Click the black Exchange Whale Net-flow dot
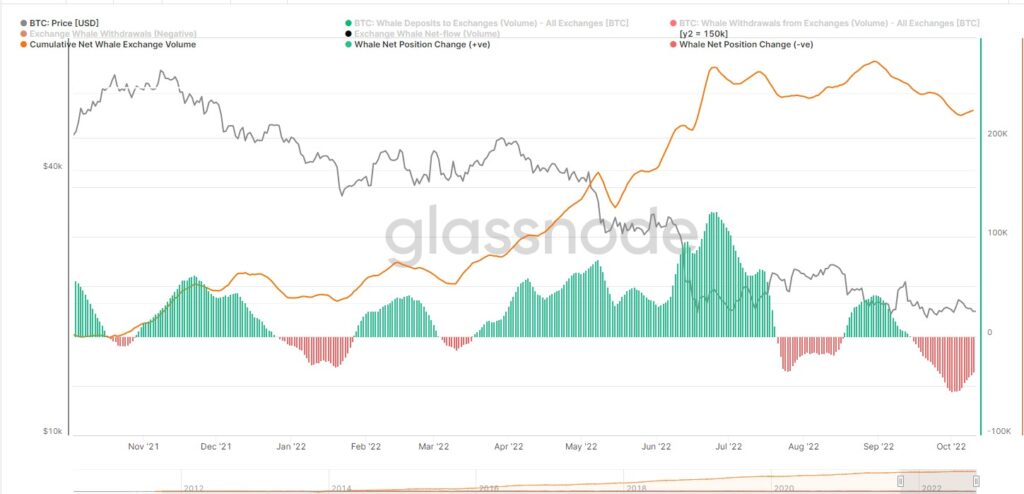The image size is (1024, 494). coord(348,34)
